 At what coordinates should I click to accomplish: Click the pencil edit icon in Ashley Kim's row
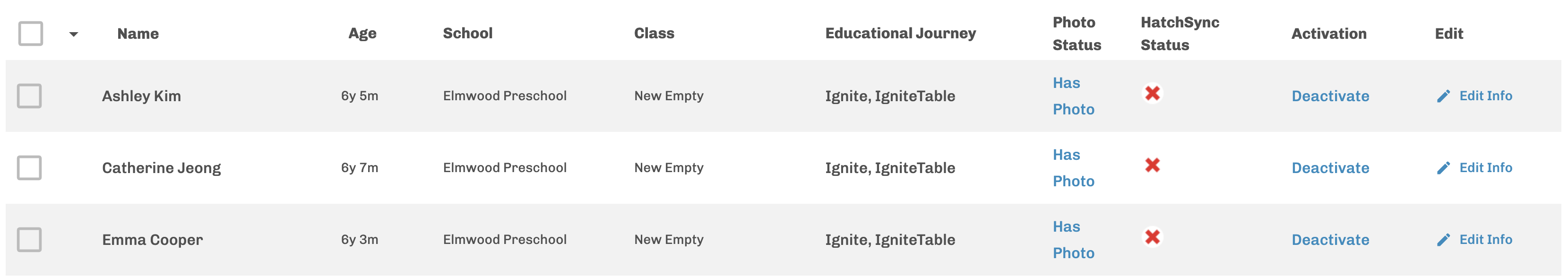(1443, 96)
